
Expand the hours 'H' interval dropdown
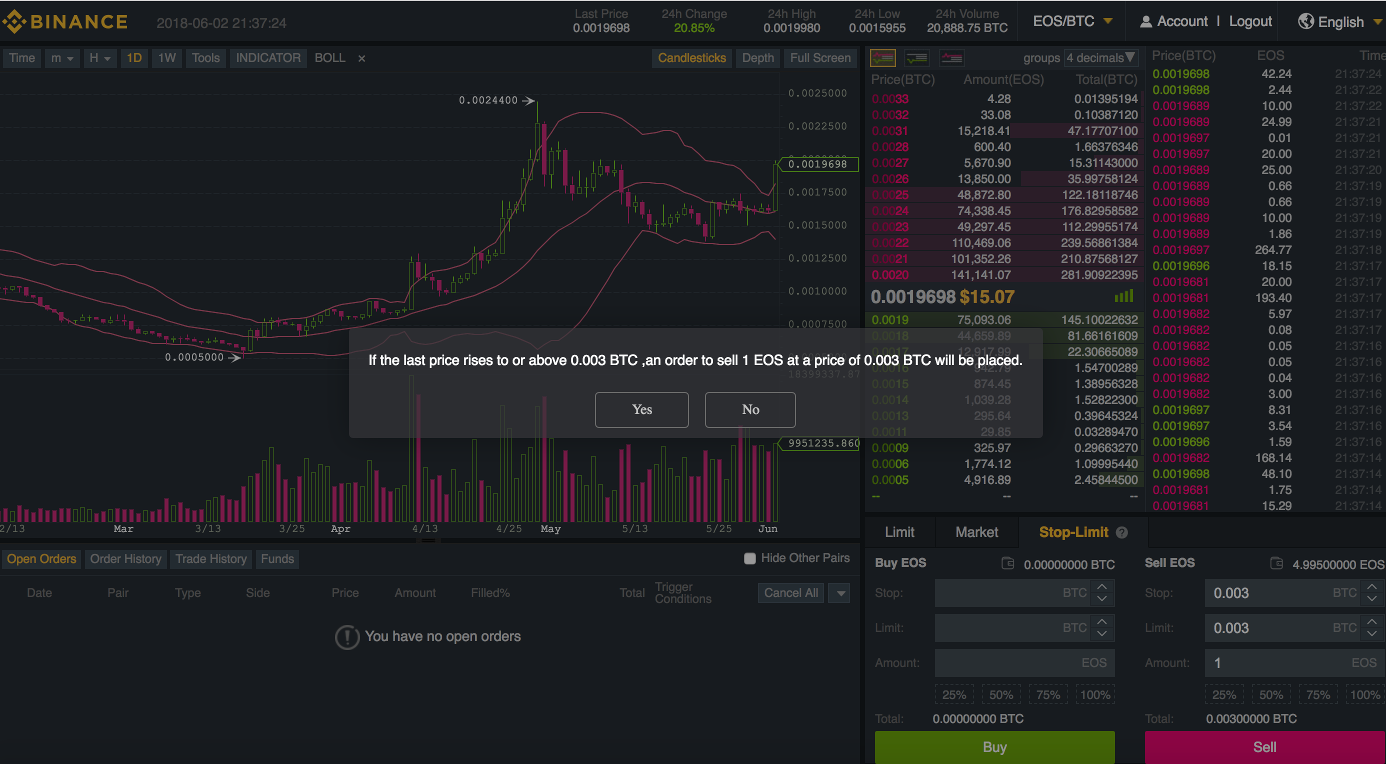[100, 58]
